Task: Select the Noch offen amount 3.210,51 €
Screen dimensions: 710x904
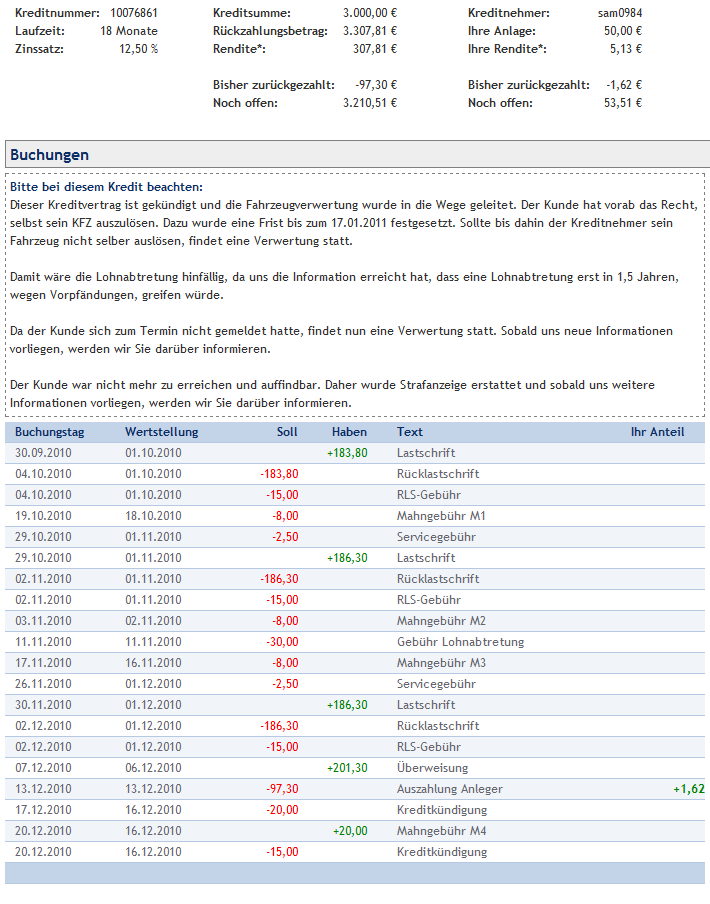Action: click(x=369, y=103)
